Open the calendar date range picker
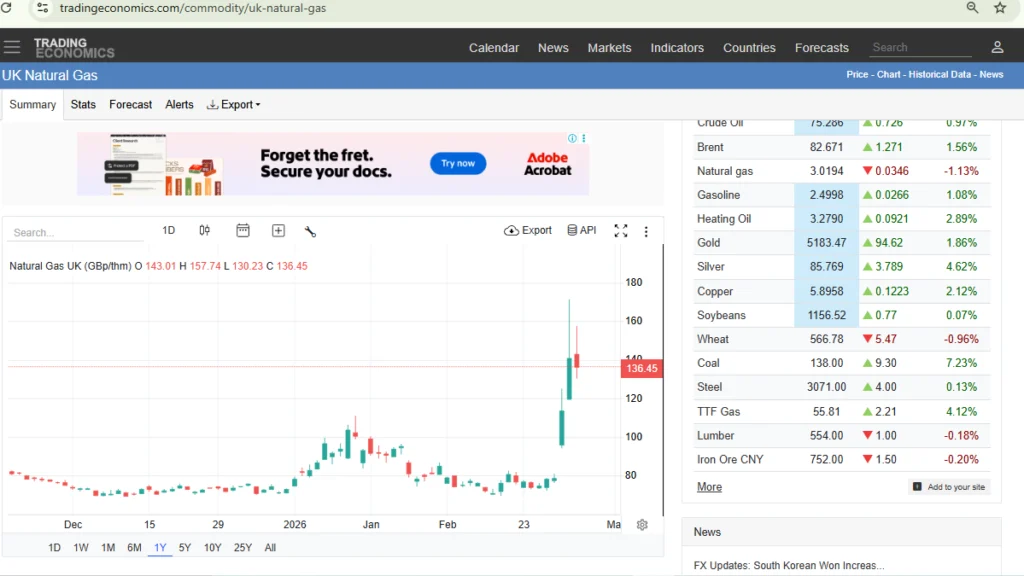 pyautogui.click(x=243, y=230)
